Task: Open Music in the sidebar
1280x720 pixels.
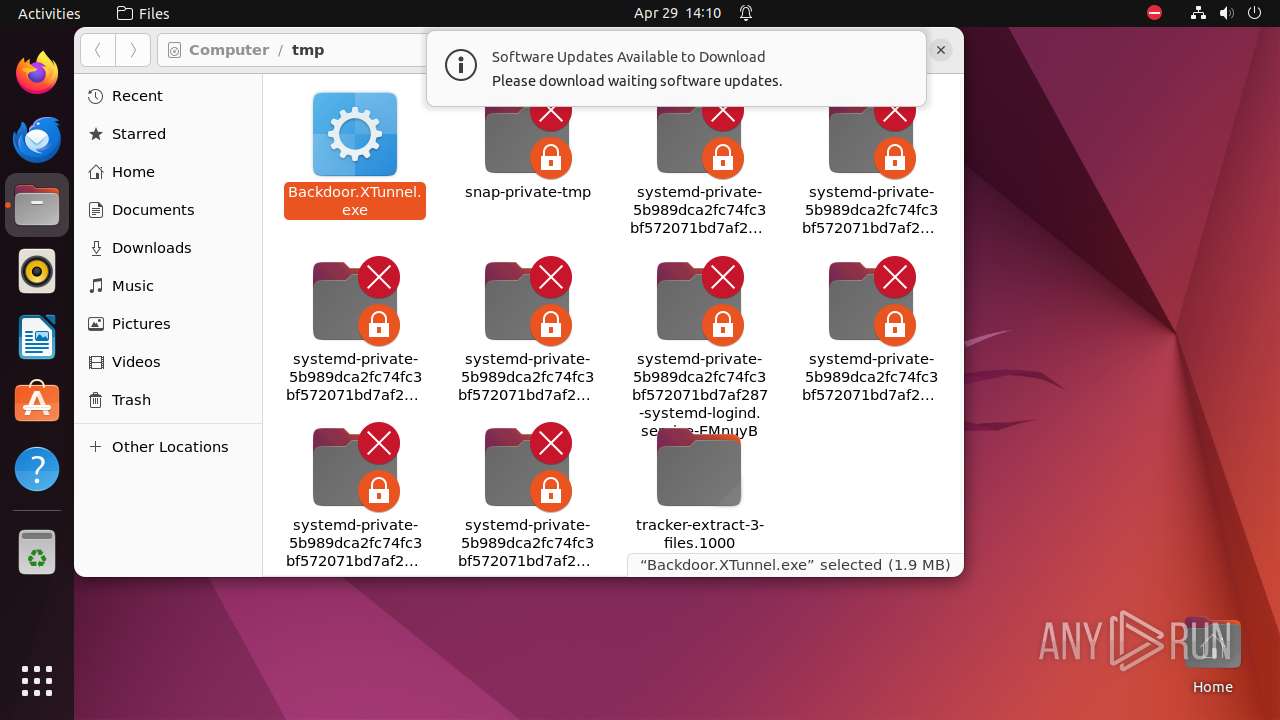Action: 168,286
